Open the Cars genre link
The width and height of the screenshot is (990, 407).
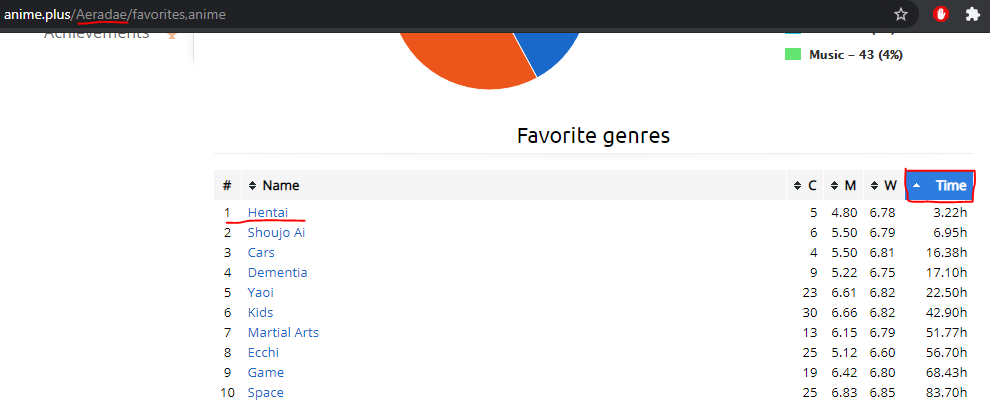coord(261,252)
